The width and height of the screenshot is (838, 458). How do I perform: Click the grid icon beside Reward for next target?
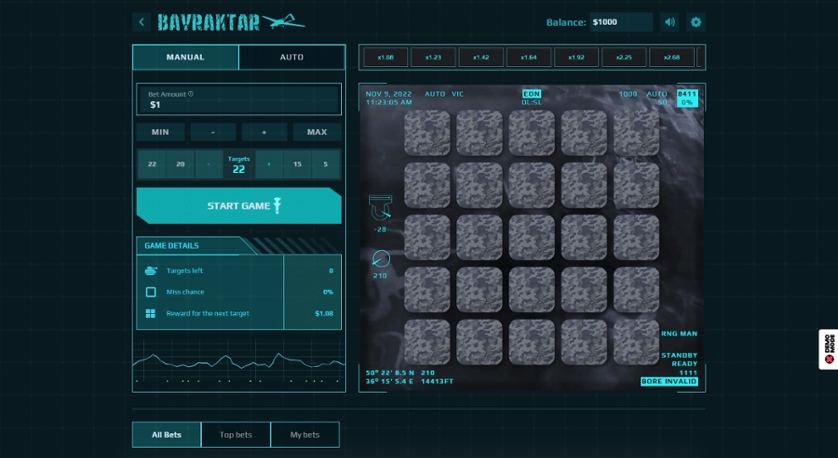coord(151,314)
